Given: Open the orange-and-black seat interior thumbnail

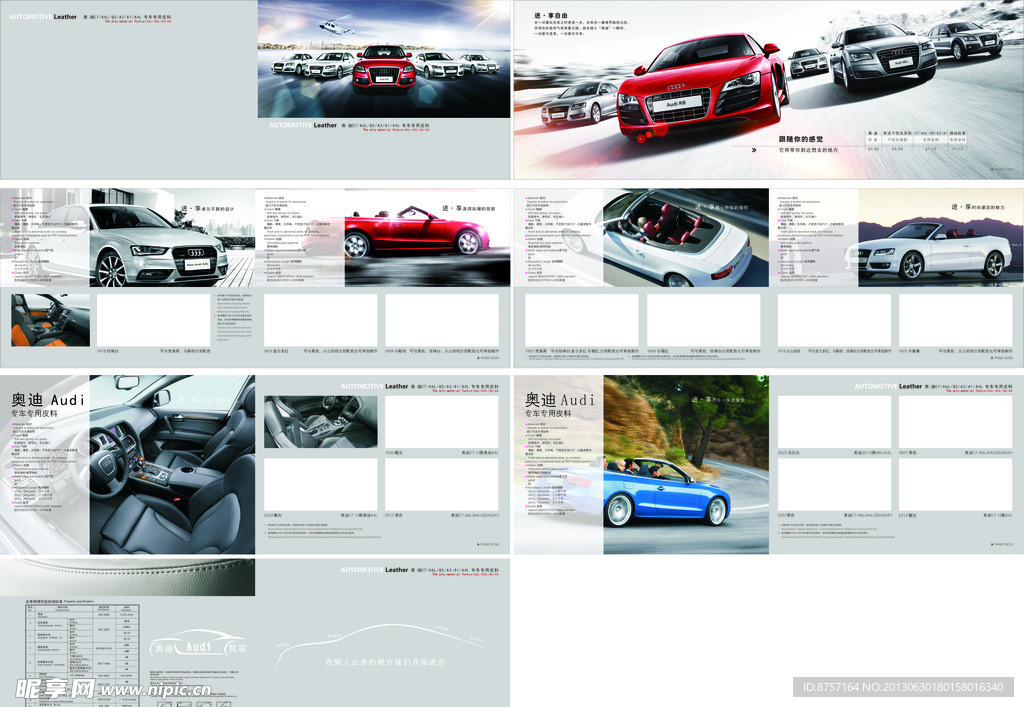Looking at the screenshot, I should tap(50, 320).
